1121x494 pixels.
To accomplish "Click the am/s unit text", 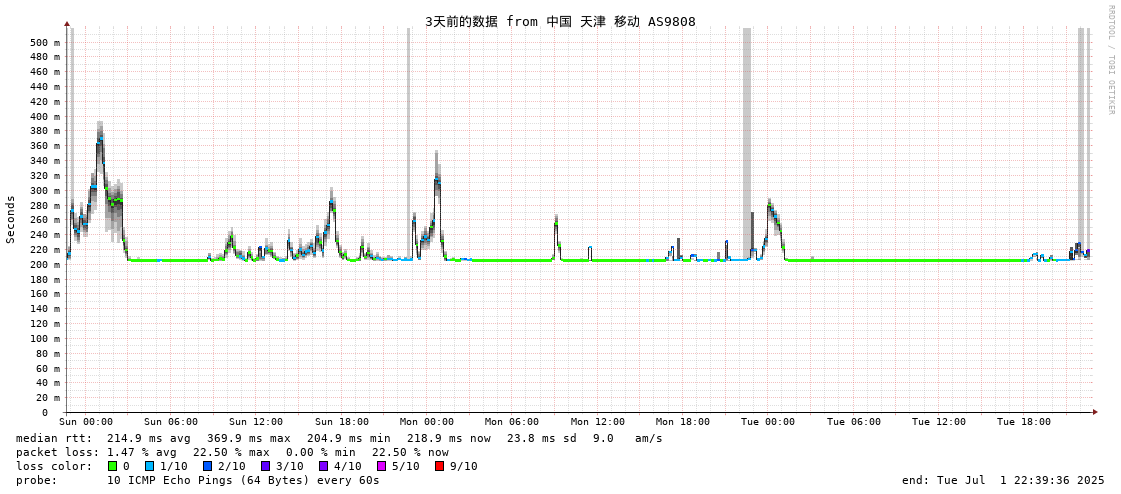I will [648, 438].
